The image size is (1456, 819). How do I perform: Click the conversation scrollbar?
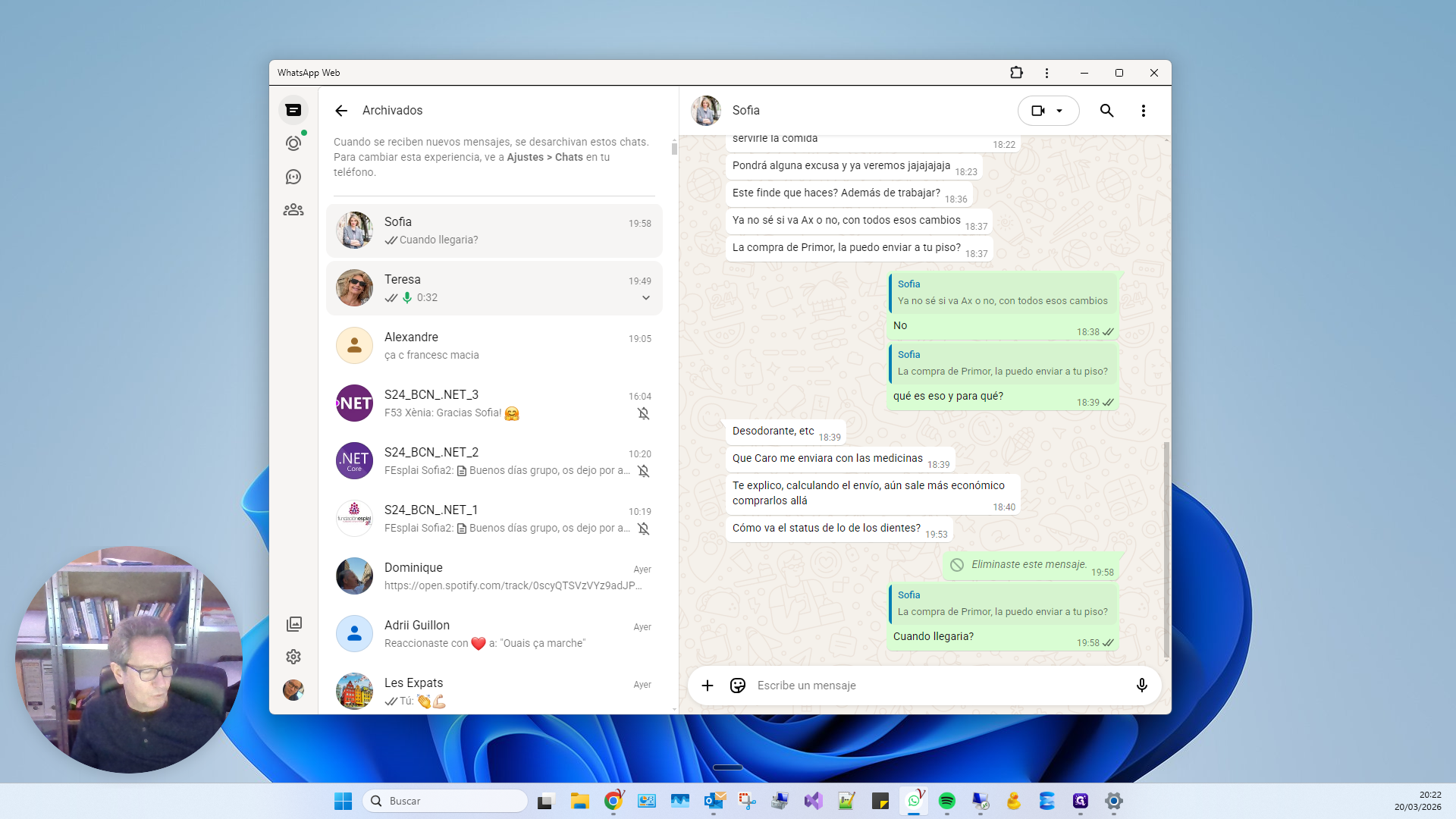point(1166,549)
